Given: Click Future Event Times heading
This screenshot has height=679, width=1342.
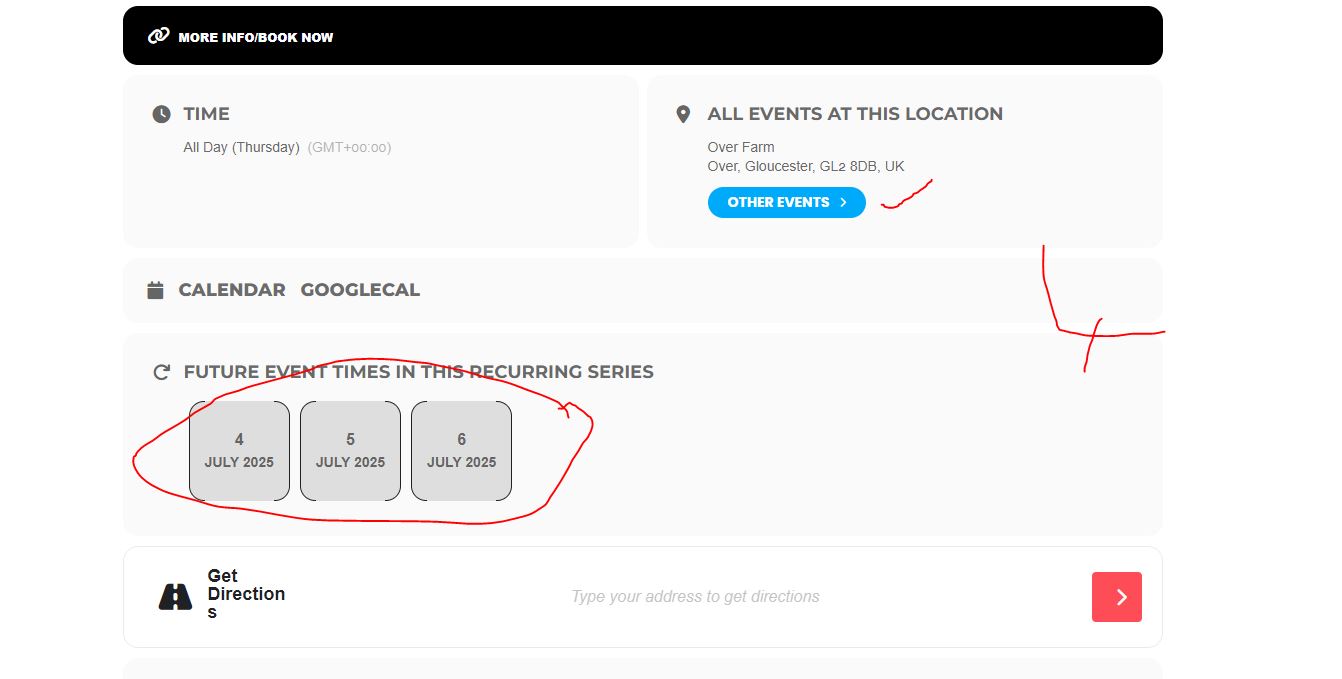Looking at the screenshot, I should tap(418, 372).
